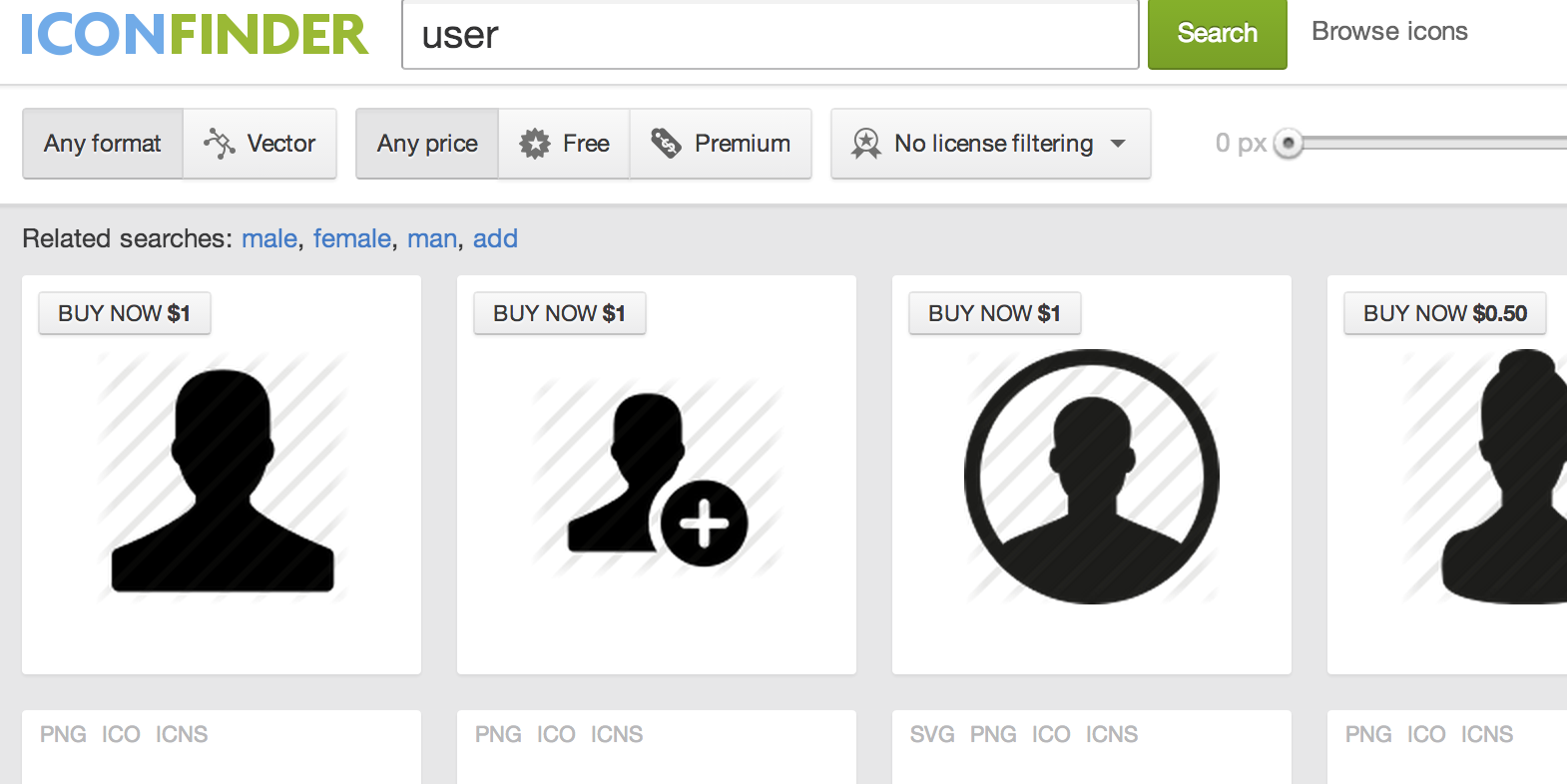Go to Browse icons
Screen dimensions: 1567x784
tap(1389, 30)
